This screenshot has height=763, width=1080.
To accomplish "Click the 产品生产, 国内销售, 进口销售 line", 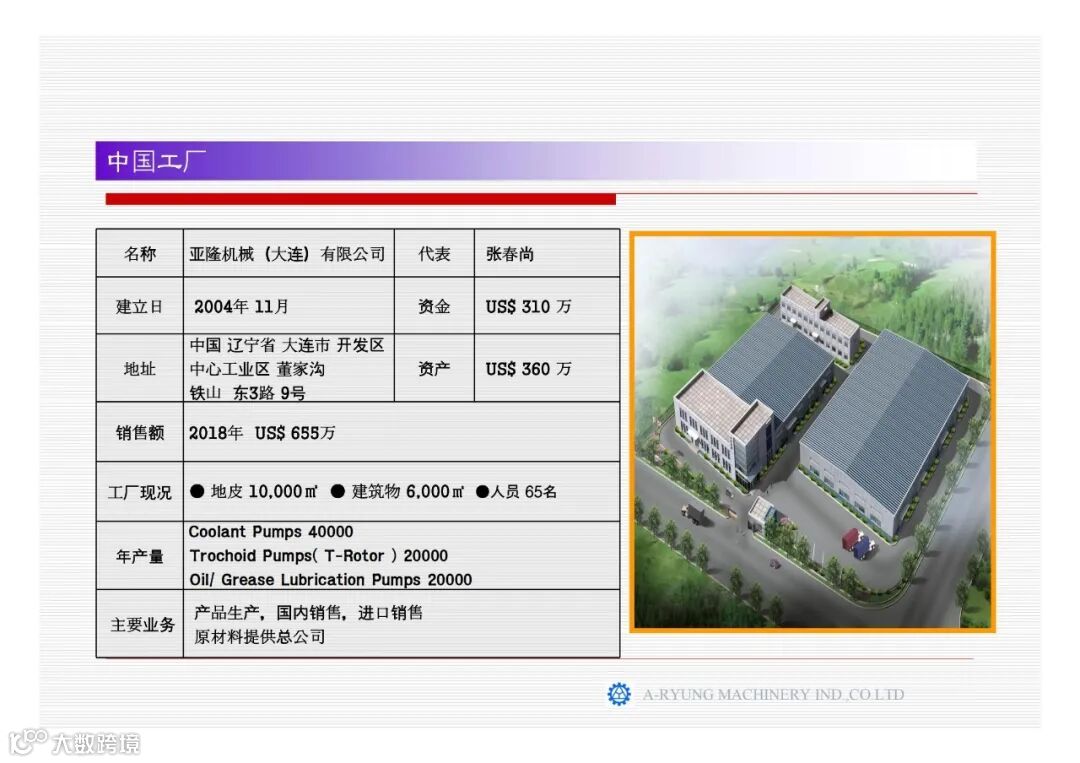I will [308, 612].
